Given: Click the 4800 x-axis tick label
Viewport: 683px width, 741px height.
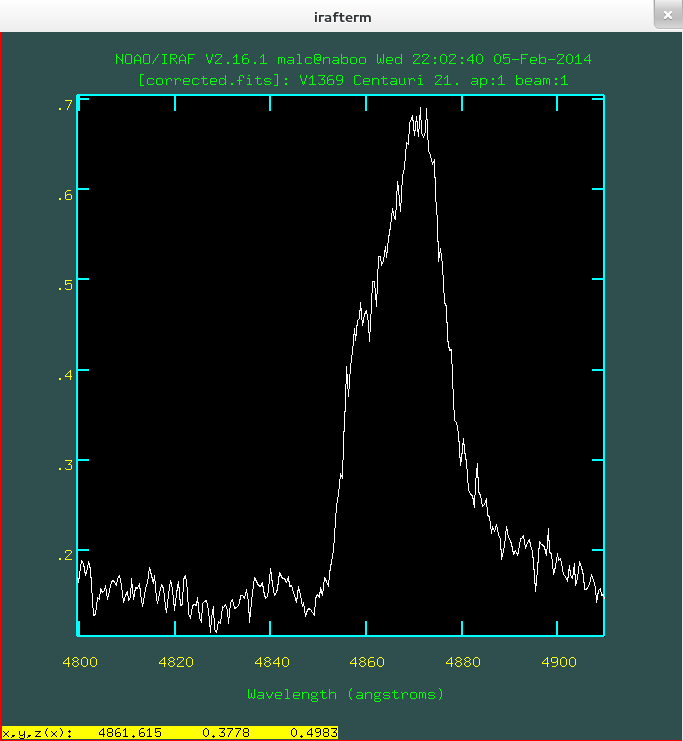Looking at the screenshot, I should tap(80, 662).
